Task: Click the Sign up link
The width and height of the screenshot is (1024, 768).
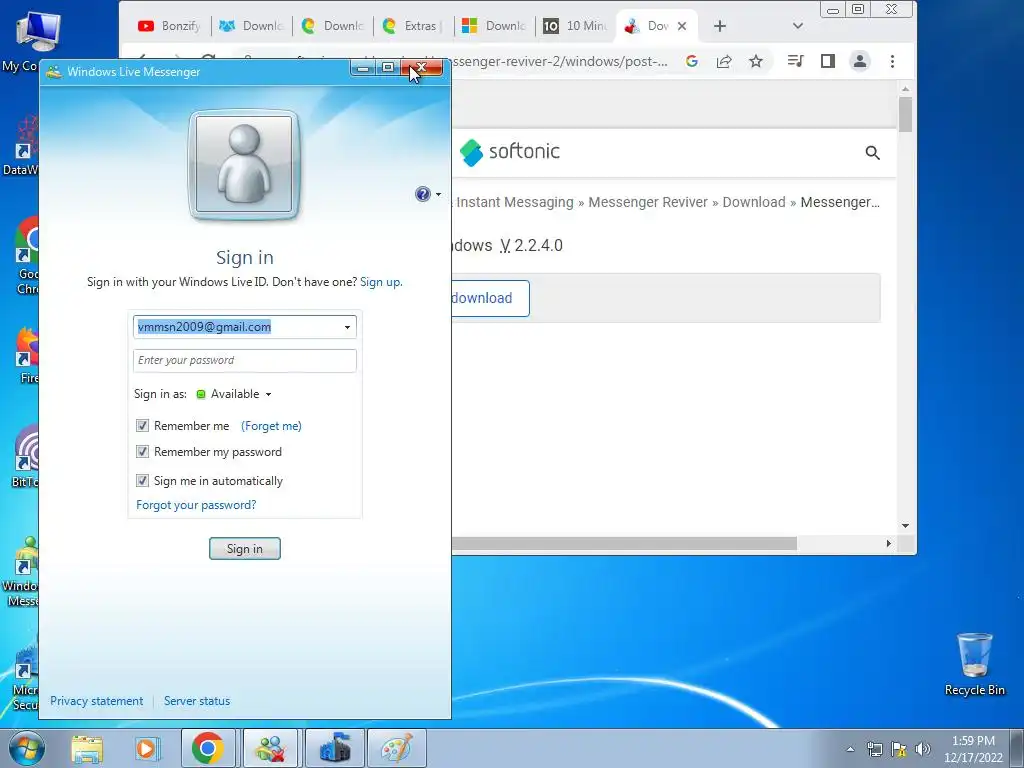Action: pyautogui.click(x=381, y=282)
